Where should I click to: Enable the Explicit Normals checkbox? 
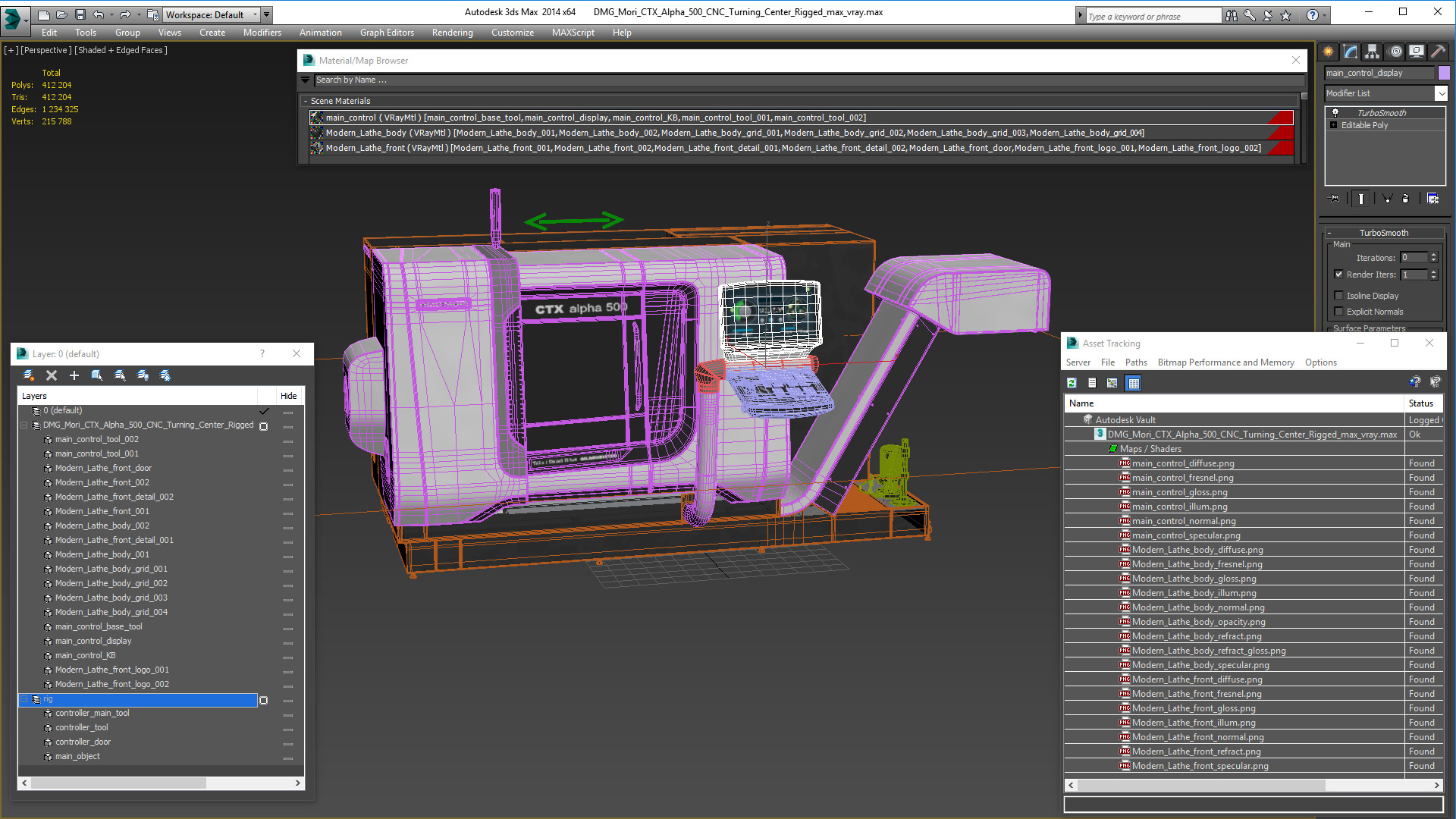(x=1338, y=312)
